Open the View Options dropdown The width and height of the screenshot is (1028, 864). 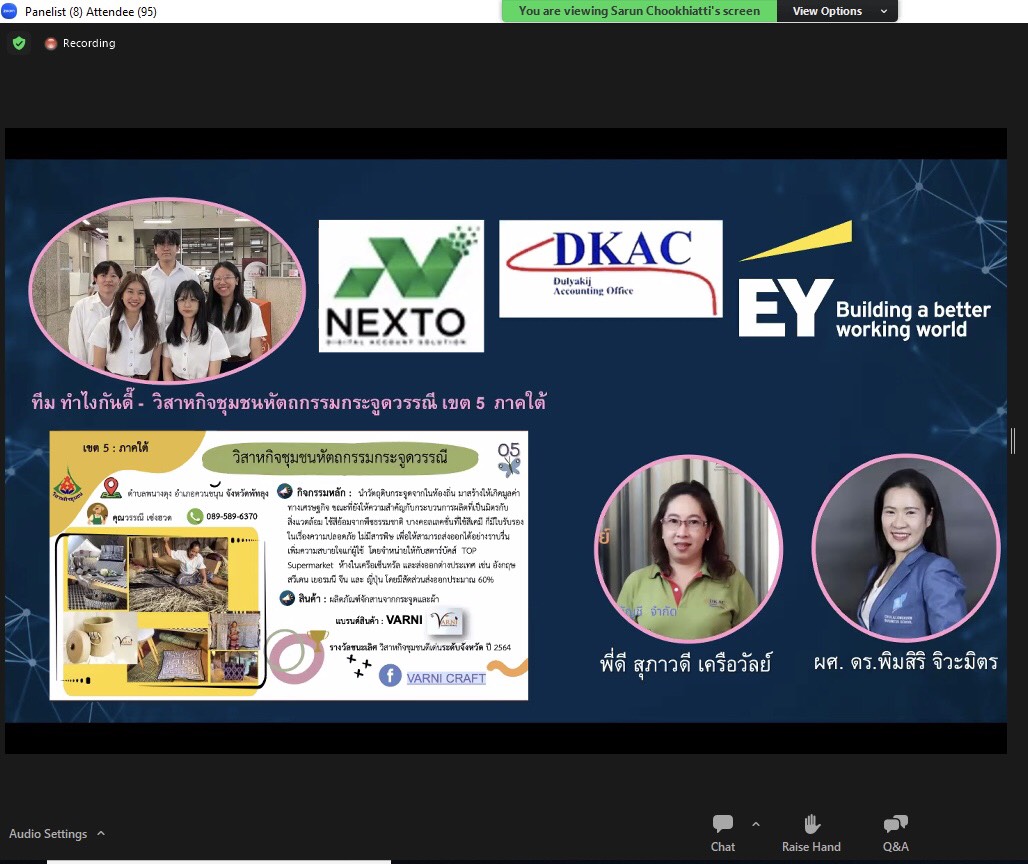point(837,11)
